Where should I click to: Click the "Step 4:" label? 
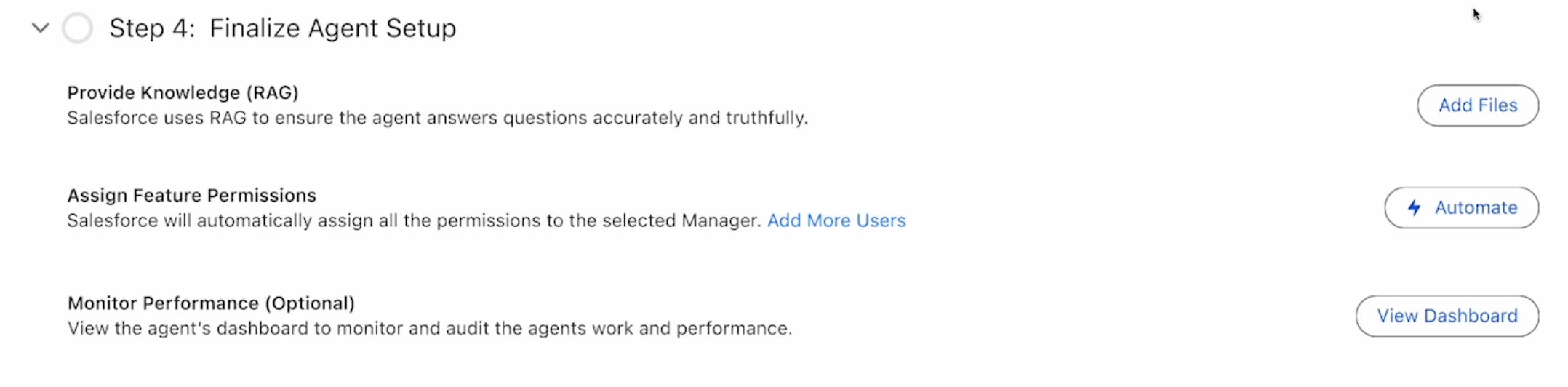(x=152, y=28)
